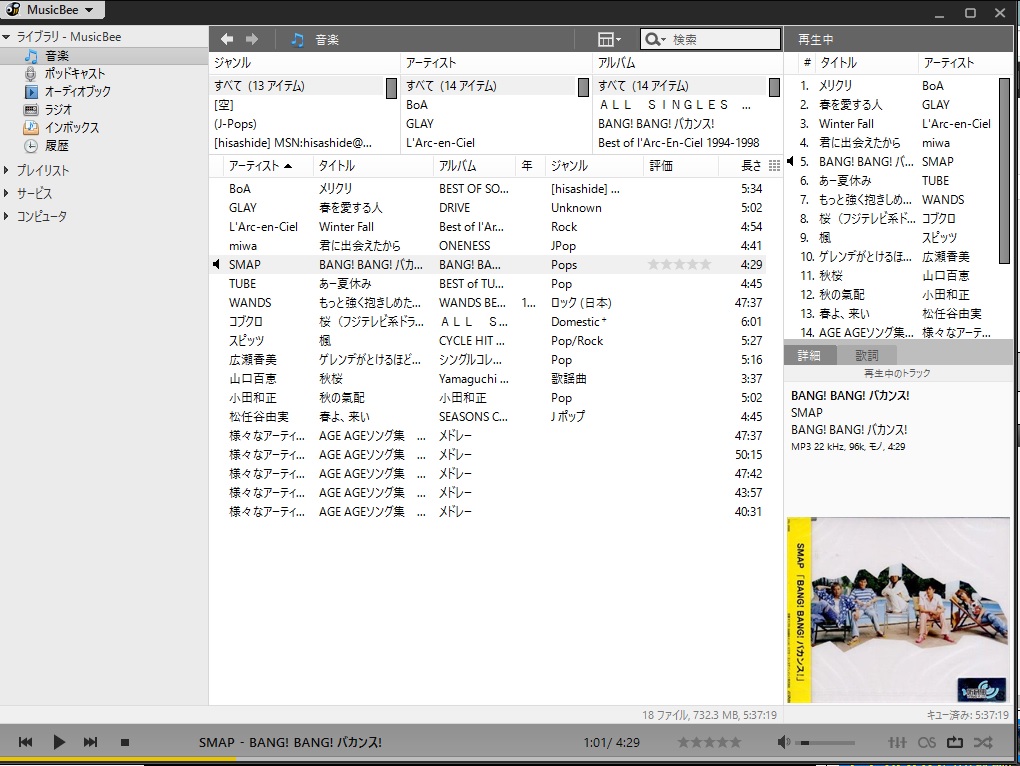The height and width of the screenshot is (766, 1020).
Task: Open 履歴 in the sidebar
Action: click(57, 146)
